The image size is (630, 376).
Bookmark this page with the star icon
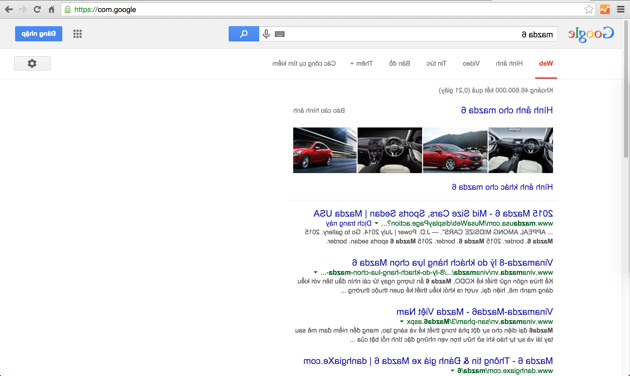(x=589, y=9)
